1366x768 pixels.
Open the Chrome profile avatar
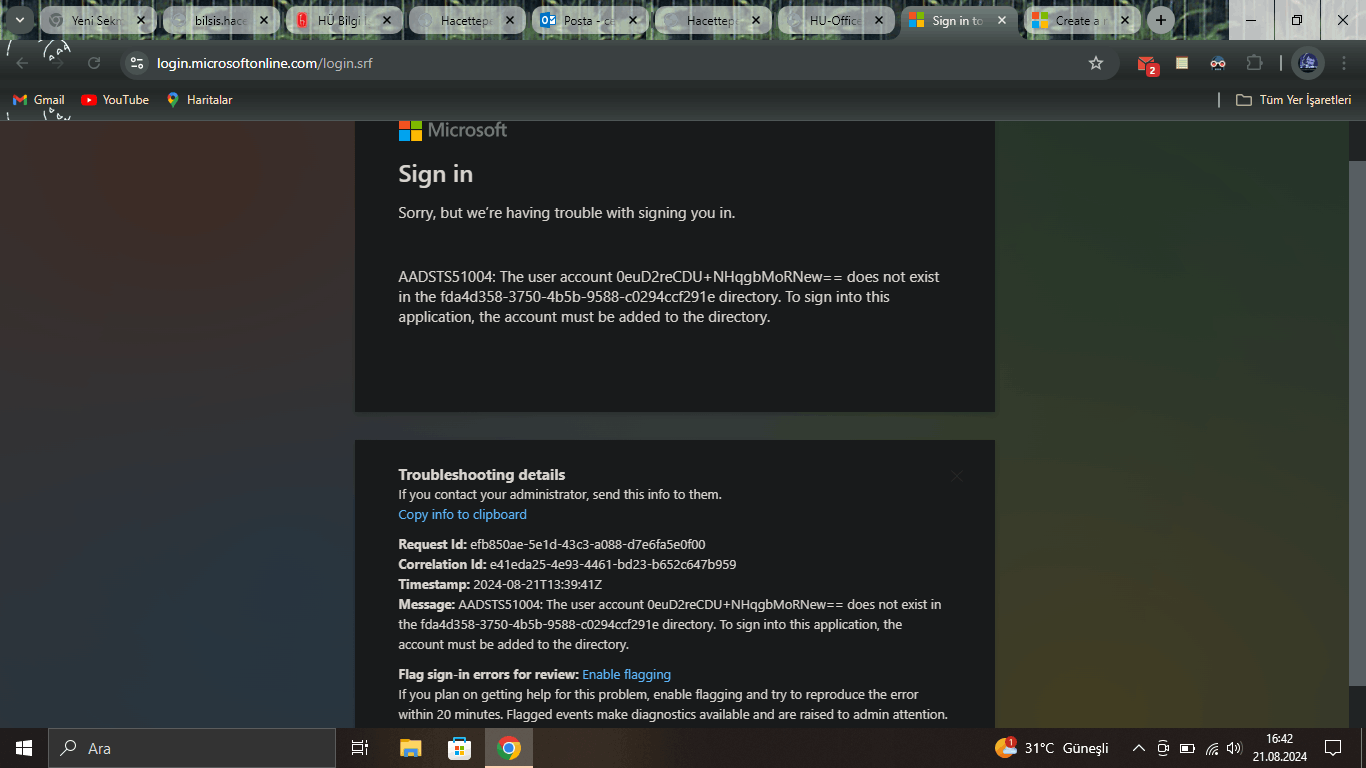pos(1308,63)
